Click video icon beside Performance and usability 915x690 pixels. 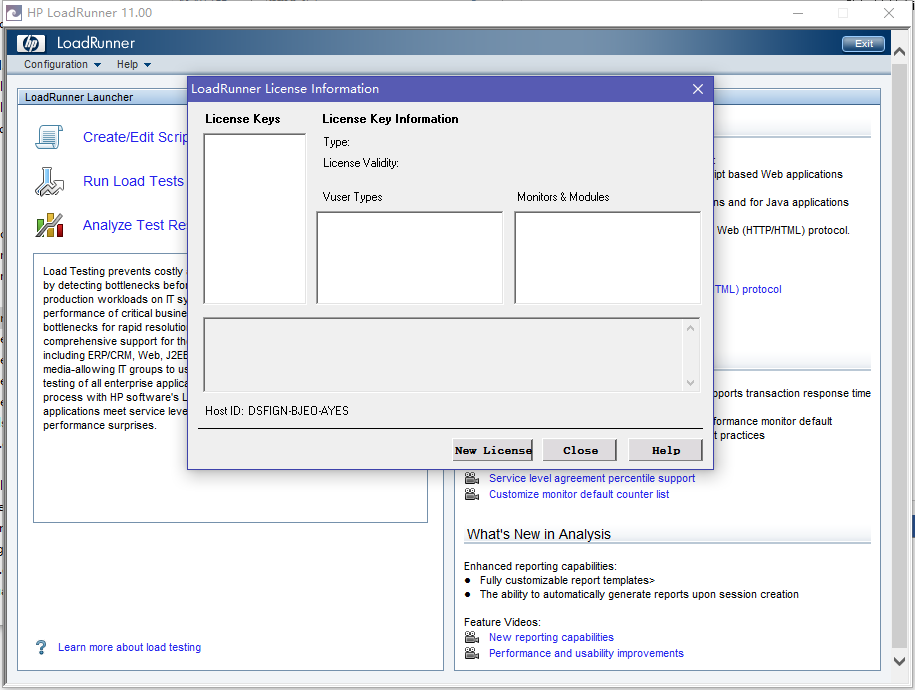pos(472,653)
